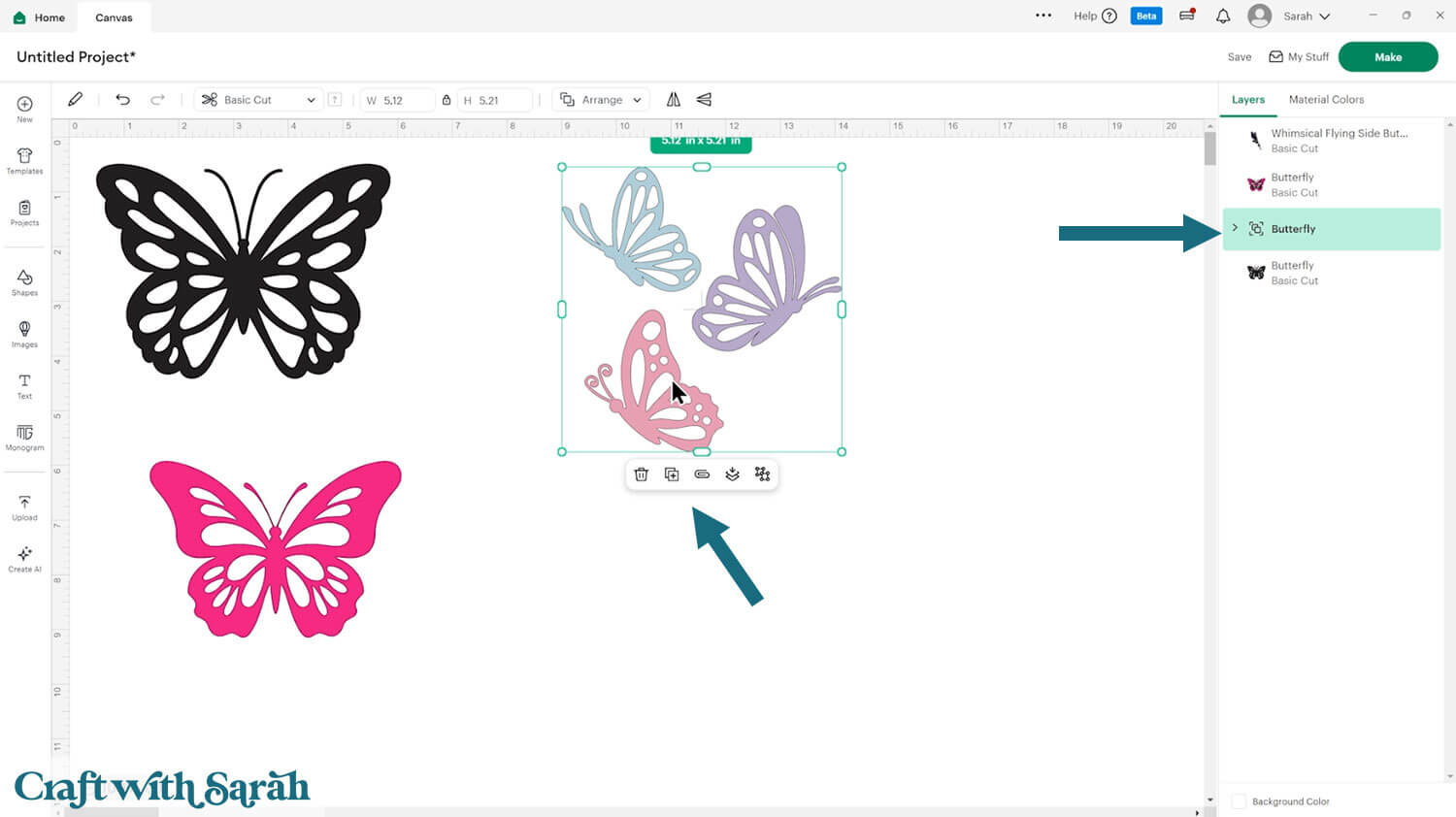Switch to the Home tab
Viewport: 1456px width, 817px height.
39,17
